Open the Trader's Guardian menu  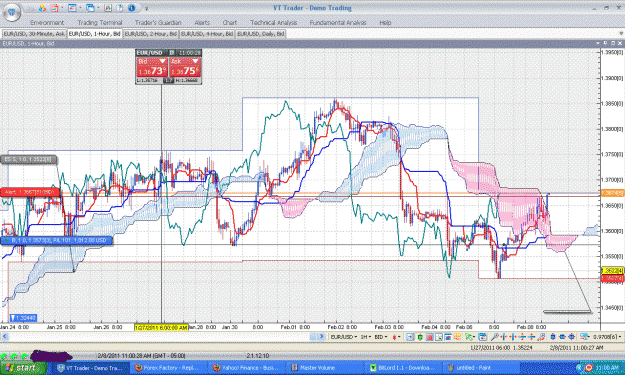pos(158,23)
